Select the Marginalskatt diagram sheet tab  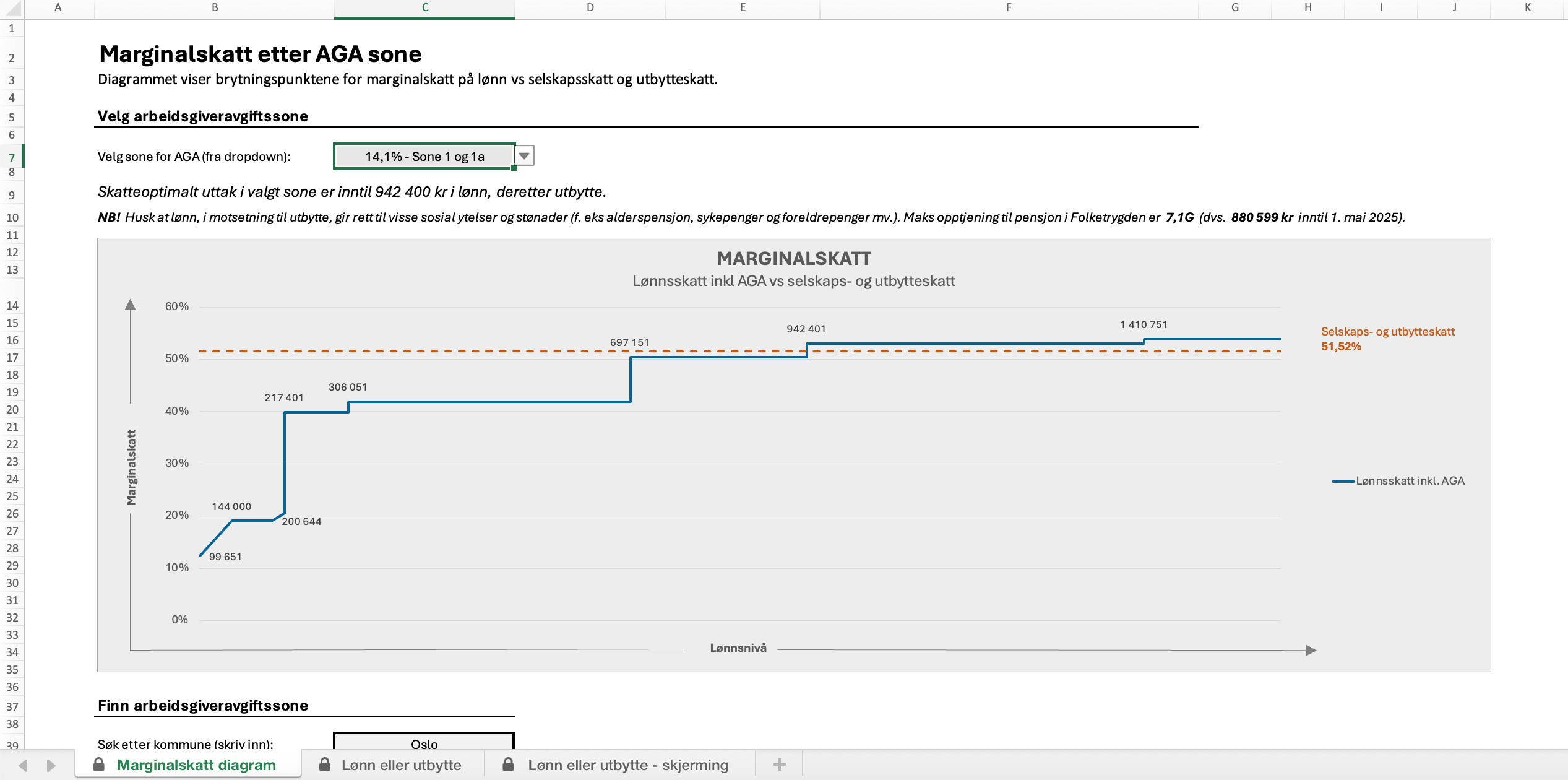tap(196, 765)
